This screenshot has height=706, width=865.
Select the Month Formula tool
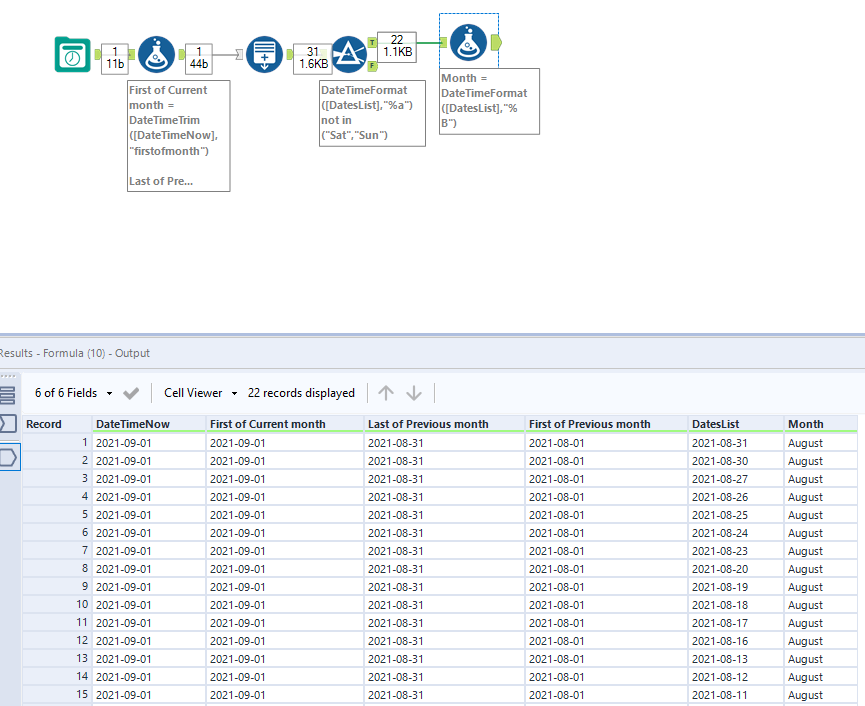[x=468, y=42]
